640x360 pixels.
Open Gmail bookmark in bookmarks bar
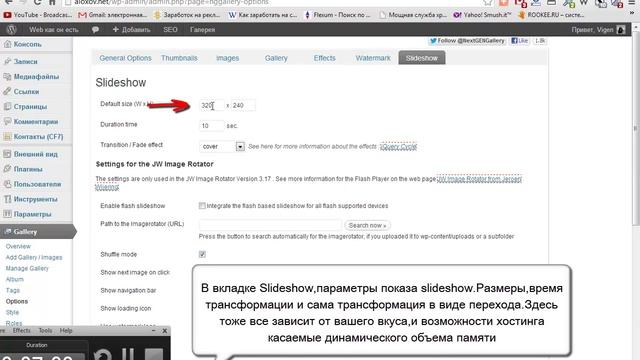pyautogui.click(x=113, y=15)
